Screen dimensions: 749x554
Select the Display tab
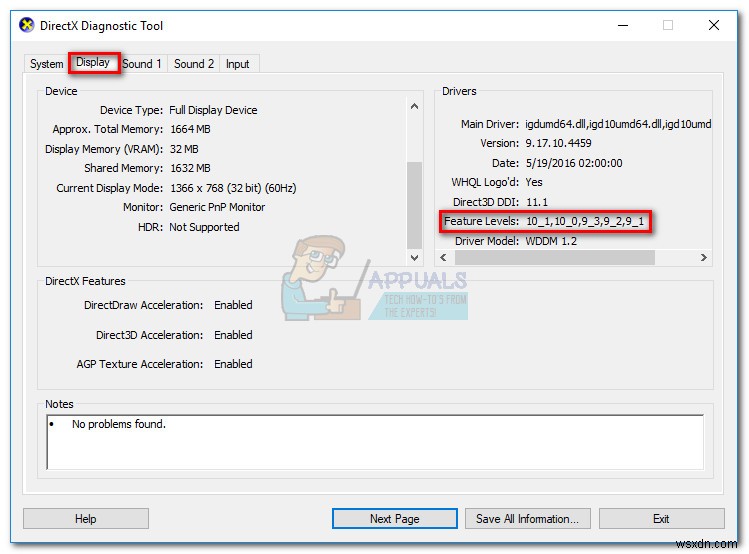point(93,63)
